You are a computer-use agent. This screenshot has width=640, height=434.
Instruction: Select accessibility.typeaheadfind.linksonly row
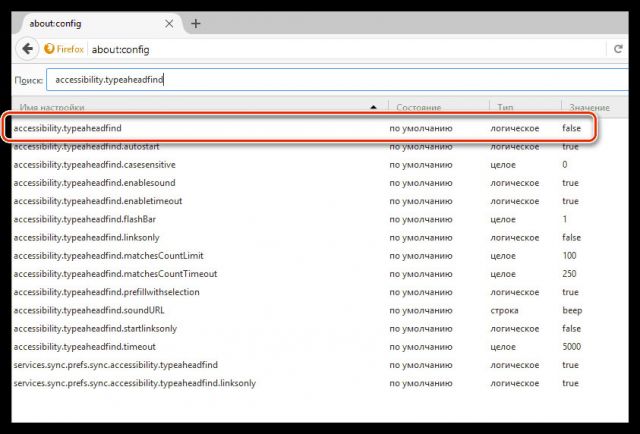(320, 237)
